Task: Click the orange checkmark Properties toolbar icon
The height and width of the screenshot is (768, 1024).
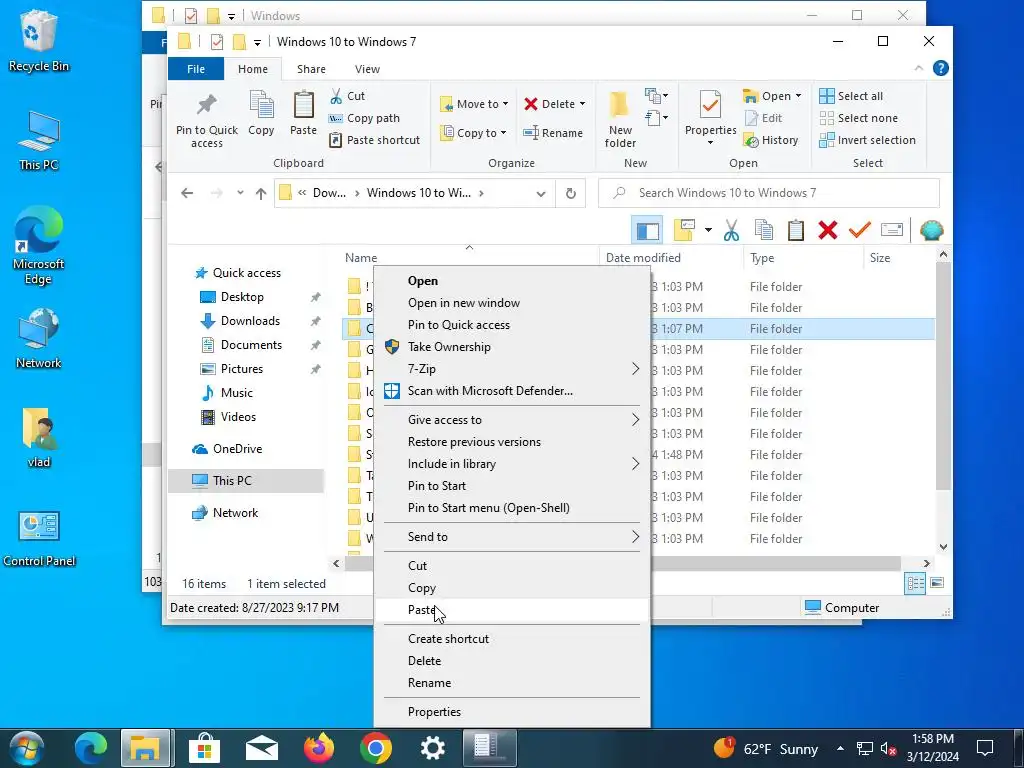Action: click(x=859, y=231)
